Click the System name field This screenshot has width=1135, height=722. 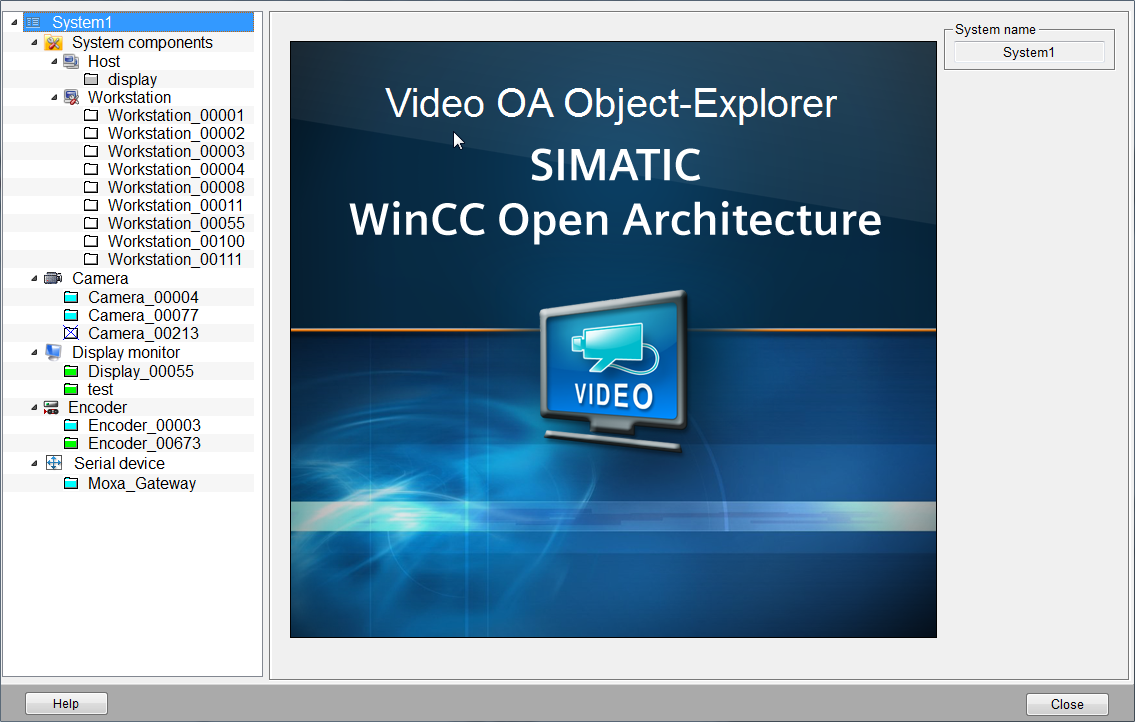click(x=1029, y=53)
